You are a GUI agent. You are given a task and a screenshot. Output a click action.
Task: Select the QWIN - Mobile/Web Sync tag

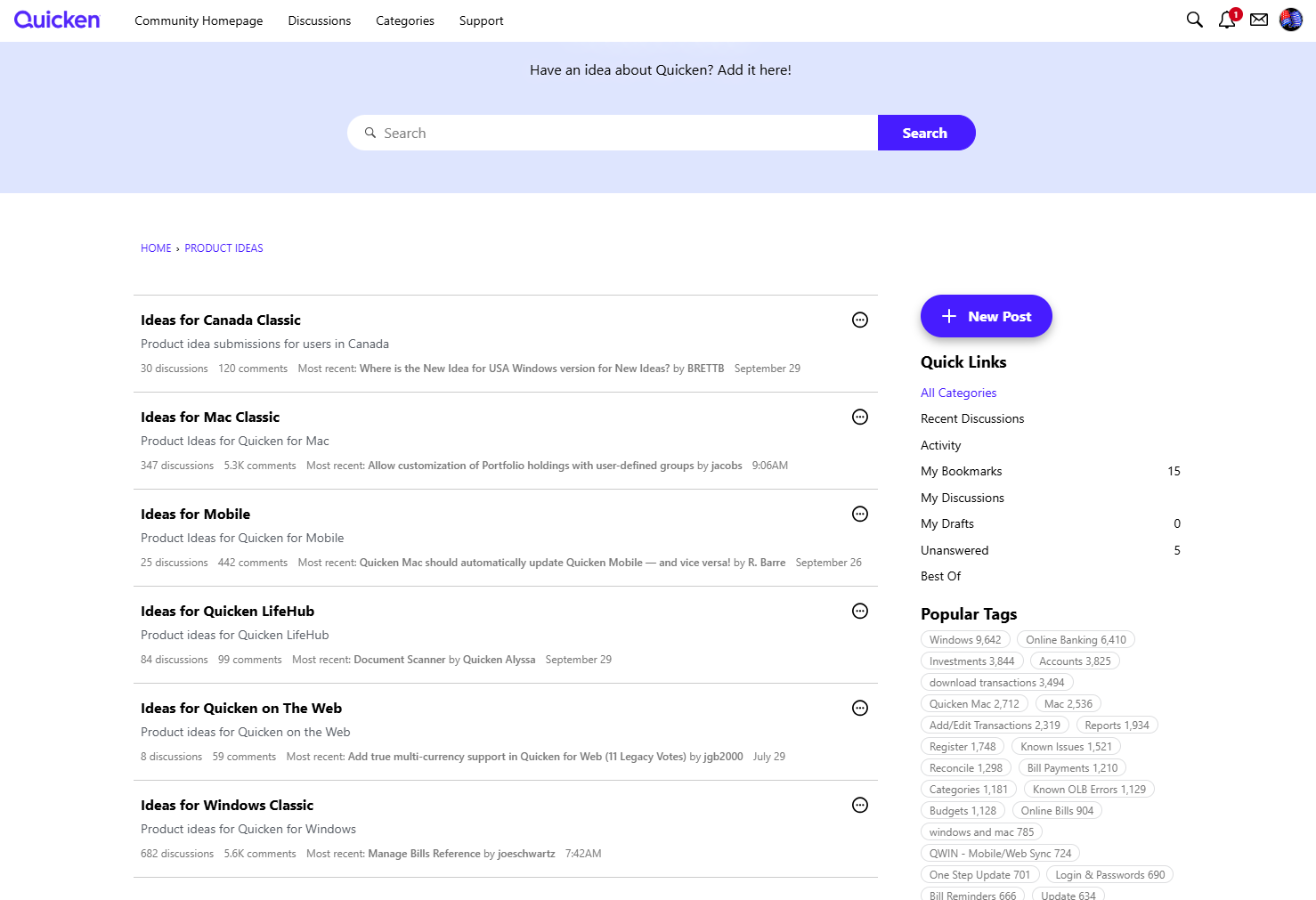point(1000,854)
